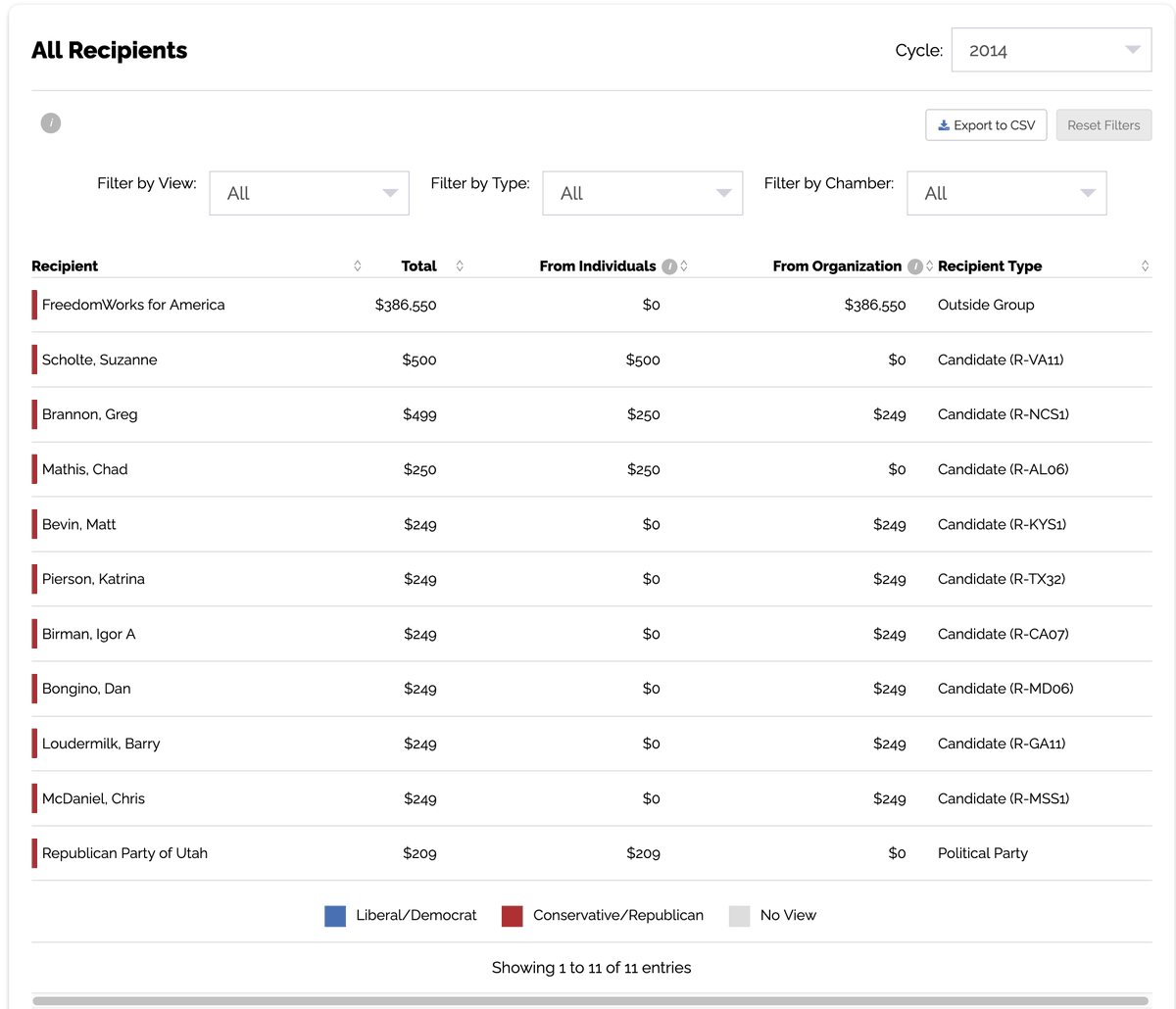Click the No View gray legend swatch

740,916
